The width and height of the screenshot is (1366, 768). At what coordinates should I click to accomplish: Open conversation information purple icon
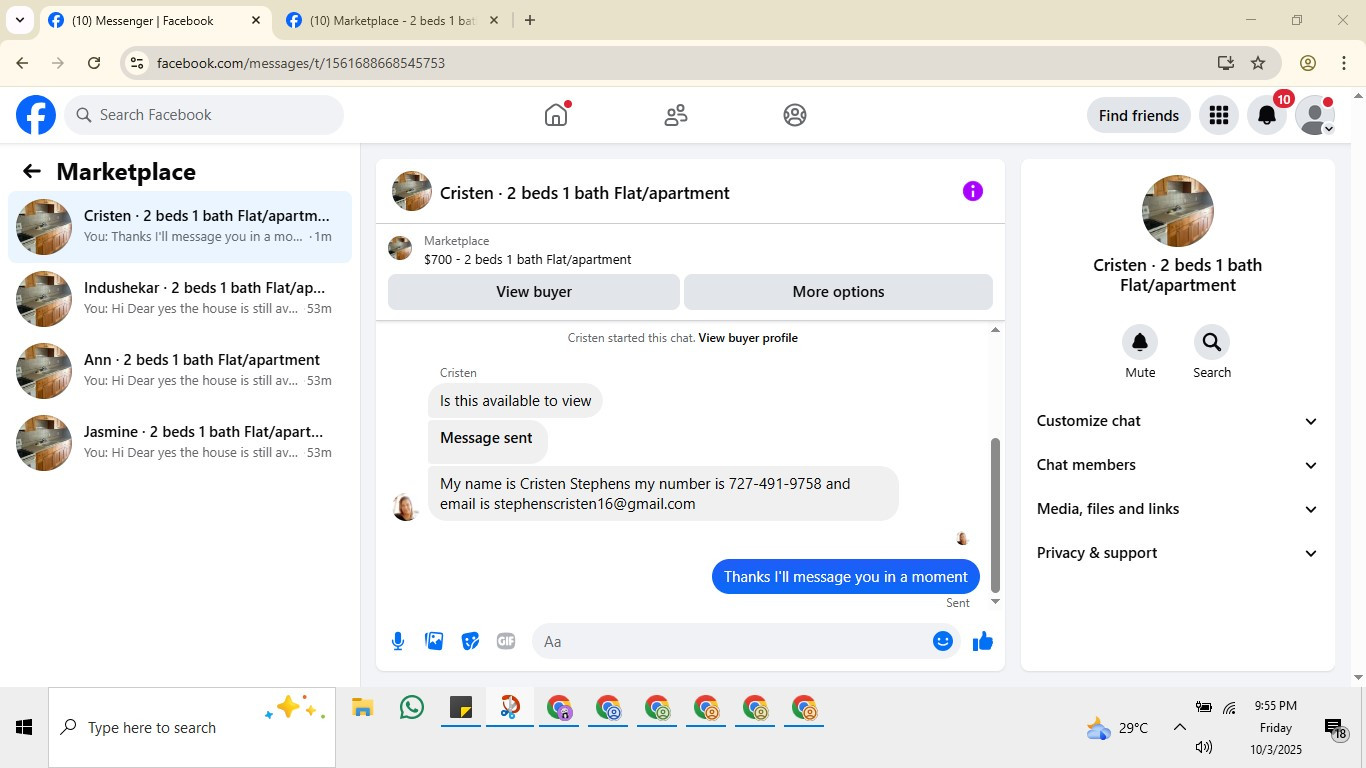(x=973, y=191)
